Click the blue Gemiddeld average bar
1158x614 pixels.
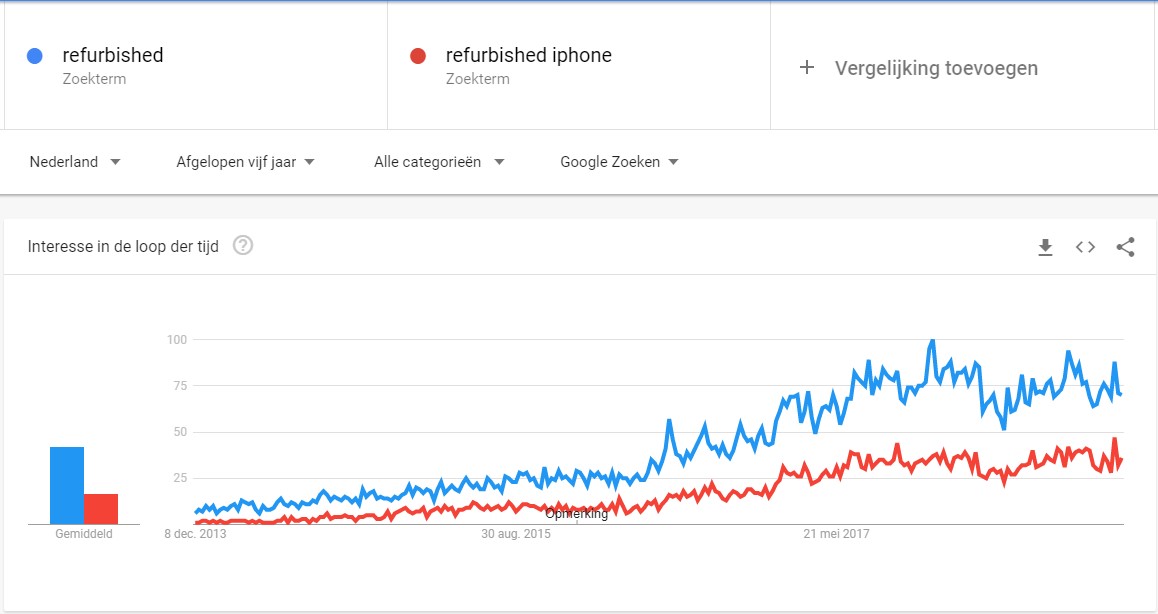[x=67, y=485]
